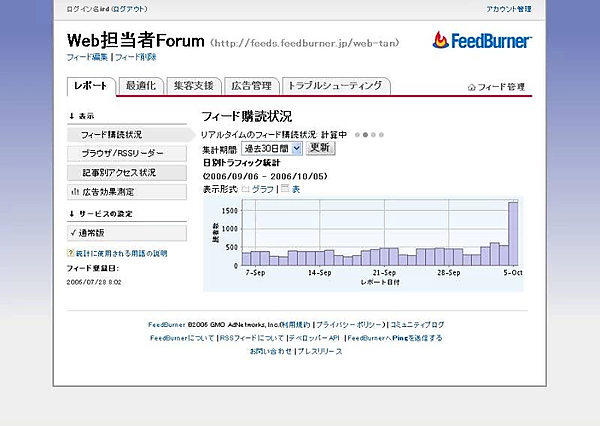The height and width of the screenshot is (426, 600).
Task: Switch to the 最適化 tab
Action: pos(139,86)
